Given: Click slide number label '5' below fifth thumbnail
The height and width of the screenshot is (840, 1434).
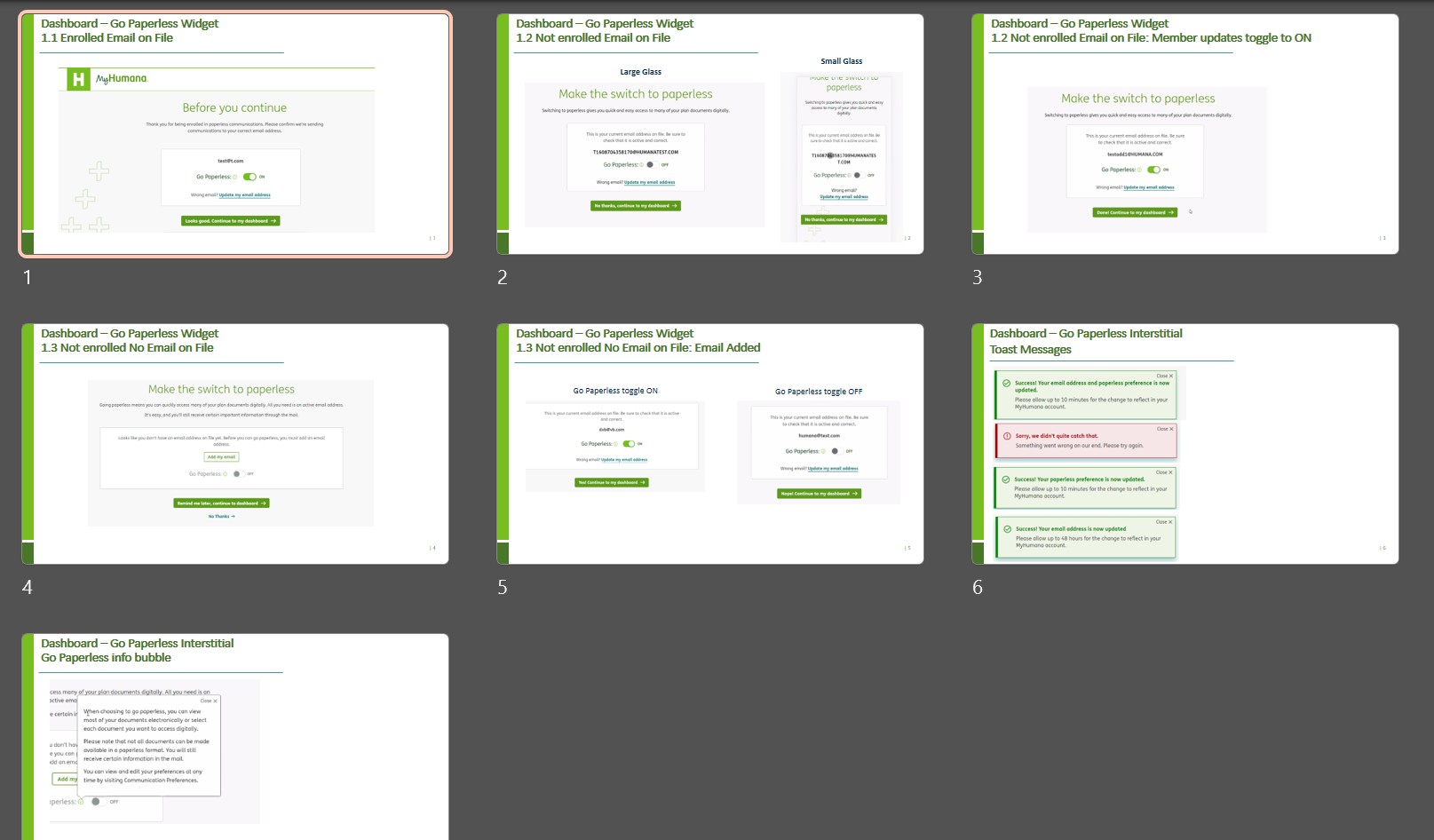Looking at the screenshot, I should (x=503, y=588).
